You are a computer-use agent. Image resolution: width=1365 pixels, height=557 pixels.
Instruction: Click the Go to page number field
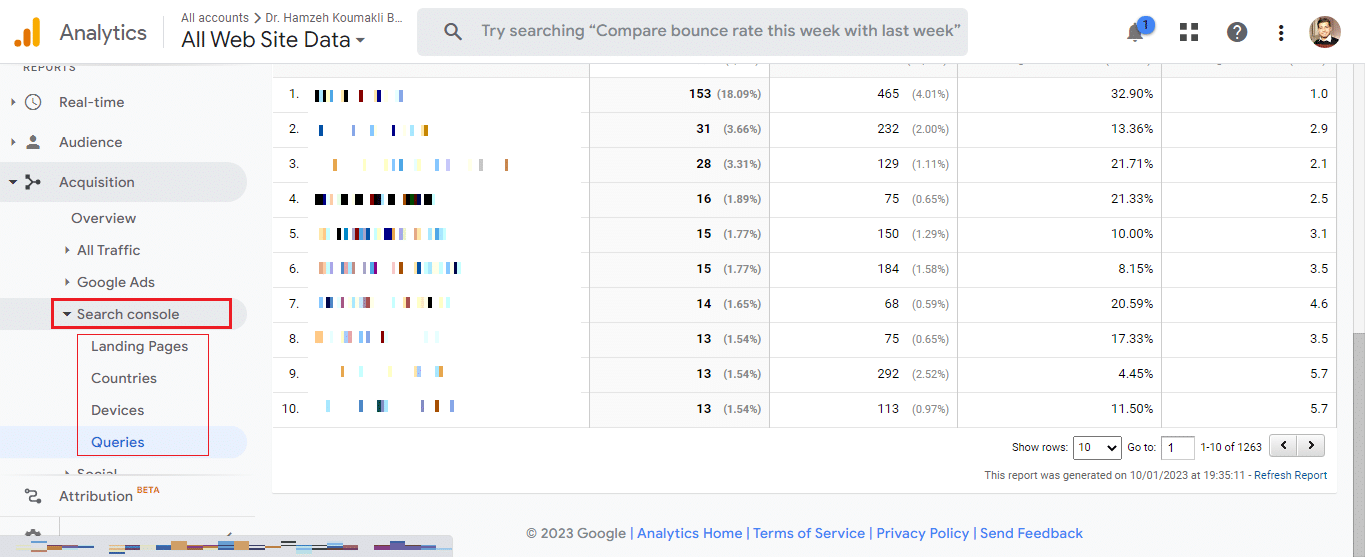1177,447
